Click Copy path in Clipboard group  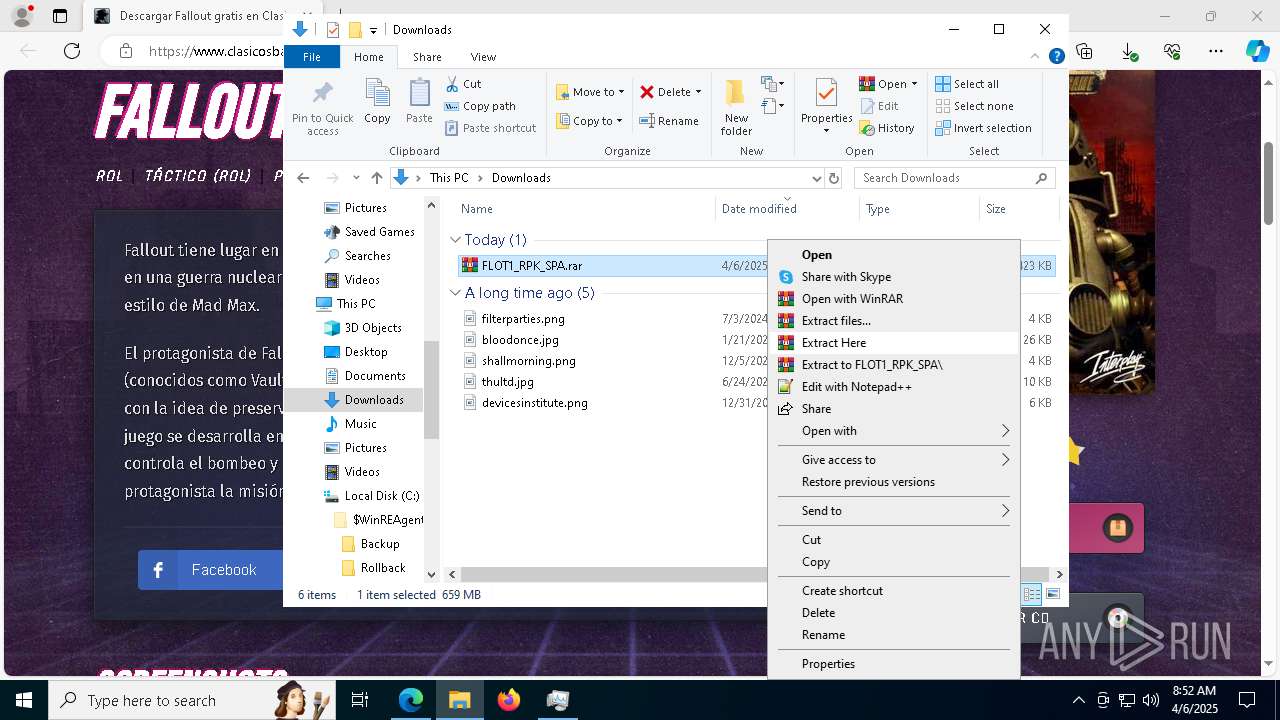[480, 106]
